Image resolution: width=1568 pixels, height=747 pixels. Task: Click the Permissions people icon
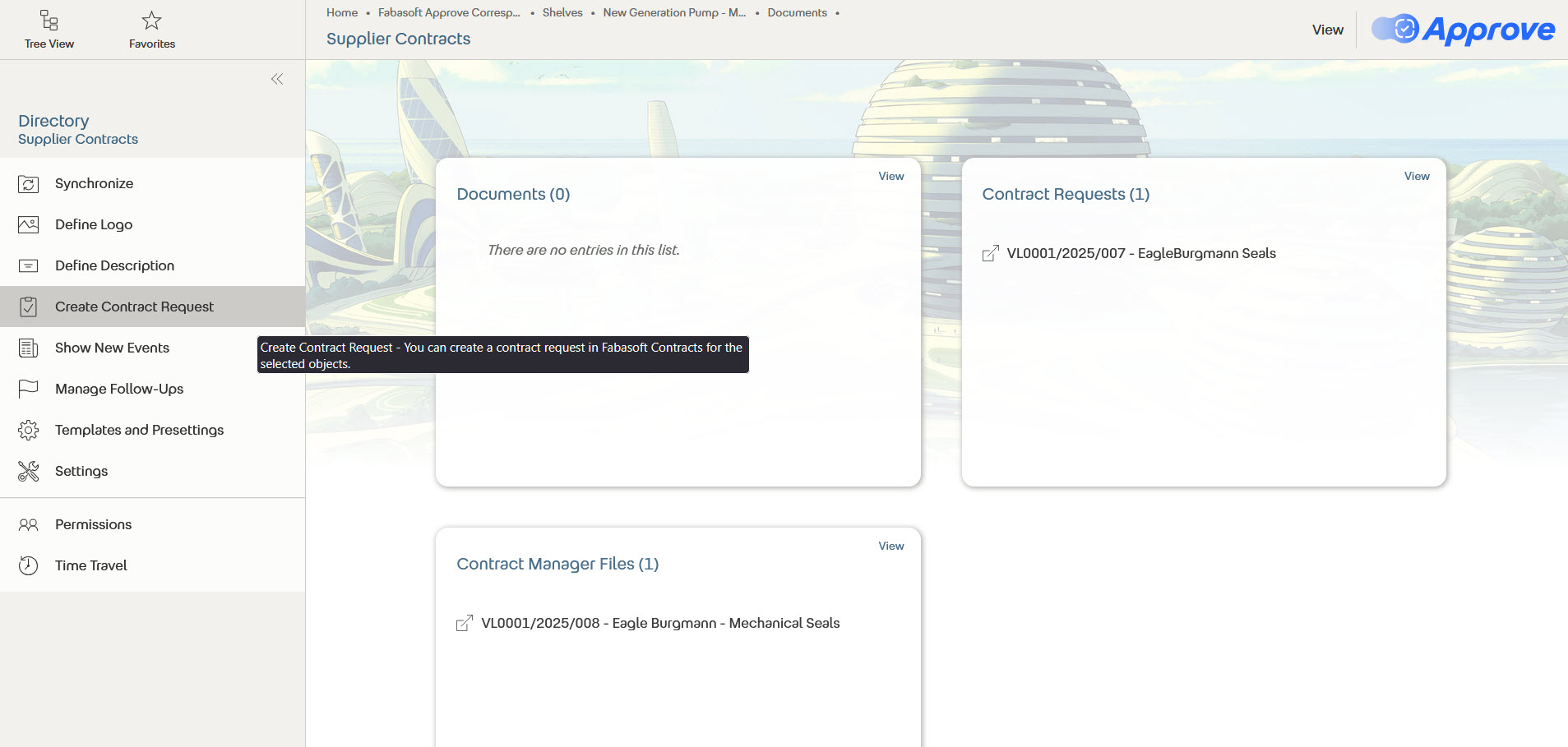click(x=28, y=524)
